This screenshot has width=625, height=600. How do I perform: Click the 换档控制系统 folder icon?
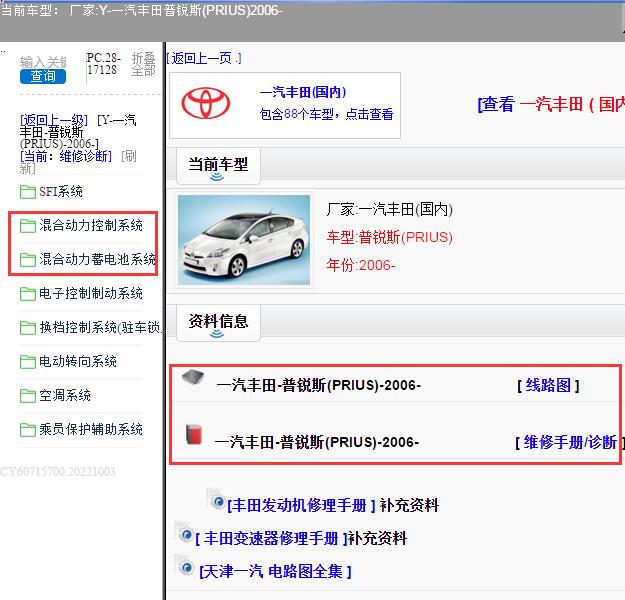click(x=28, y=328)
